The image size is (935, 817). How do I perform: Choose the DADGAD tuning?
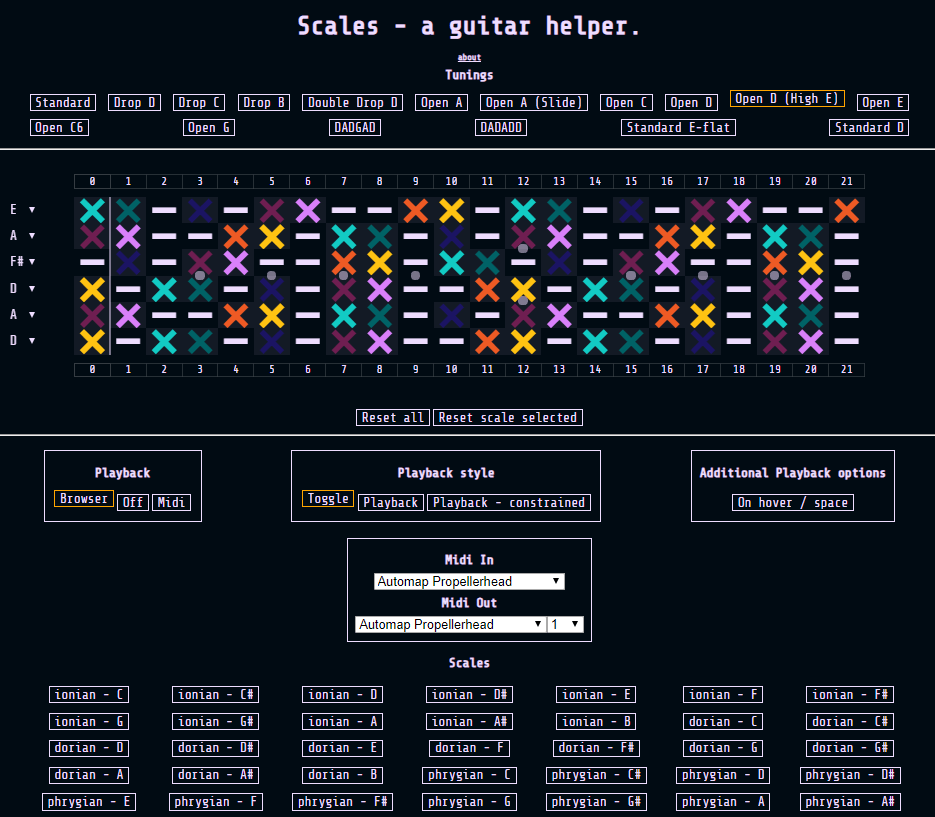[x=355, y=127]
